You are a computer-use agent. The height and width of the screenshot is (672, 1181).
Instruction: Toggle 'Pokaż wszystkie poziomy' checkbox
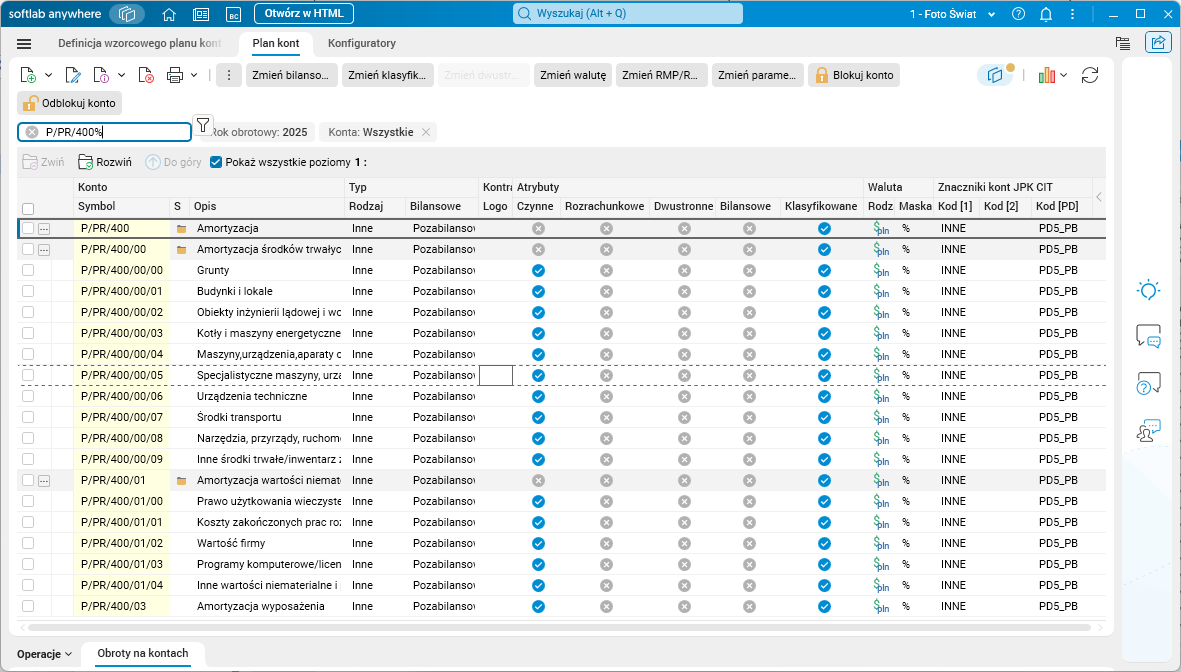tap(216, 161)
